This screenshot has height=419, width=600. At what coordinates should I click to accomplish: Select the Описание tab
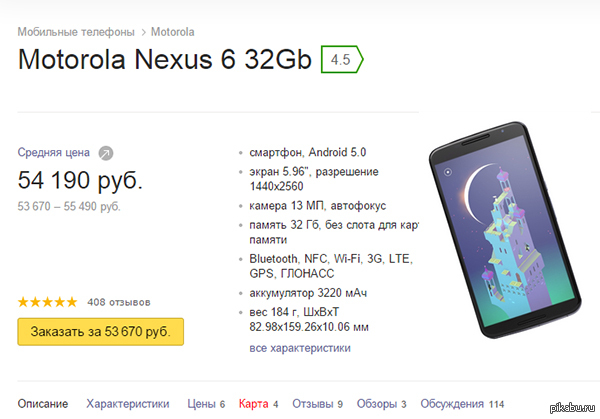pos(43,404)
